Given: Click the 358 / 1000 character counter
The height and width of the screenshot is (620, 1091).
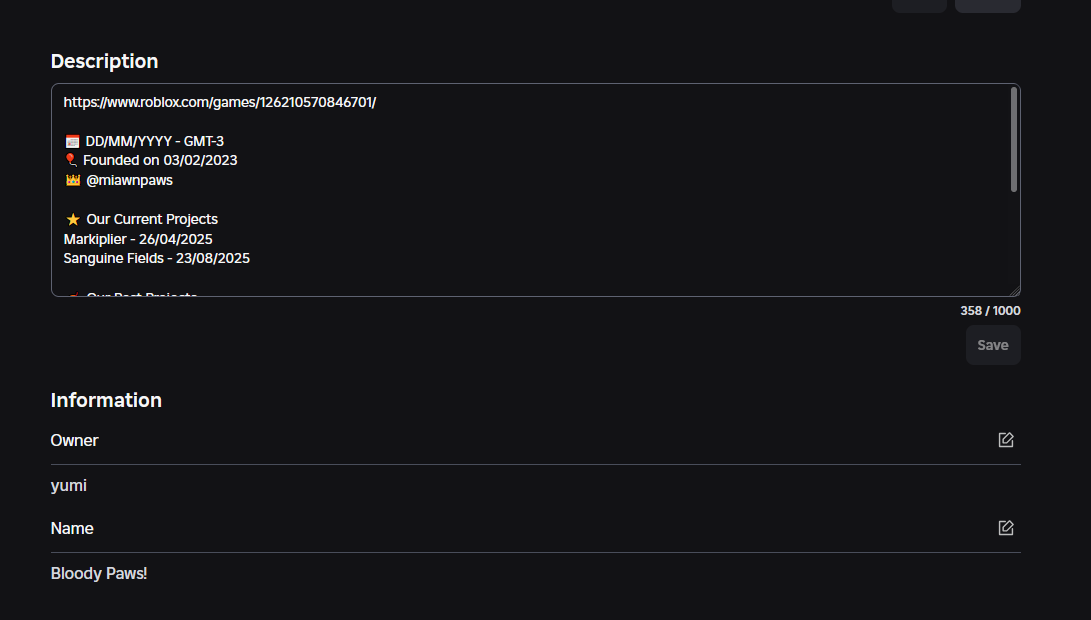Looking at the screenshot, I should tap(990, 310).
